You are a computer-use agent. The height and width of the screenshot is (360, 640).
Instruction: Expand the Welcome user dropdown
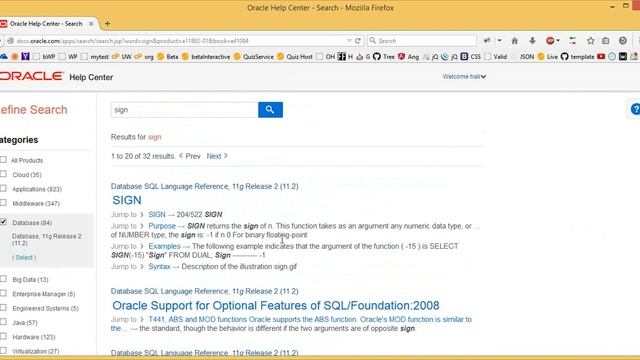pyautogui.click(x=464, y=76)
